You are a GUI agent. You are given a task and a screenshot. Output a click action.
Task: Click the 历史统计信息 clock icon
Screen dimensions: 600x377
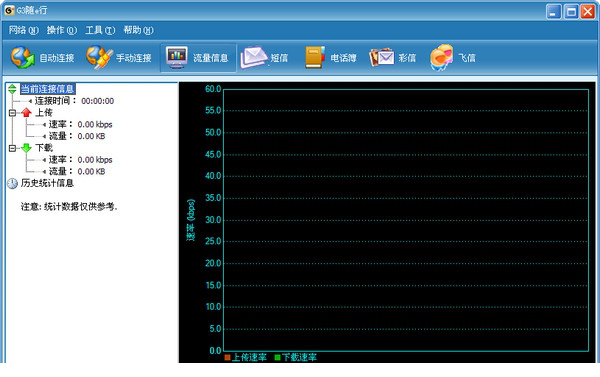pyautogui.click(x=12, y=183)
